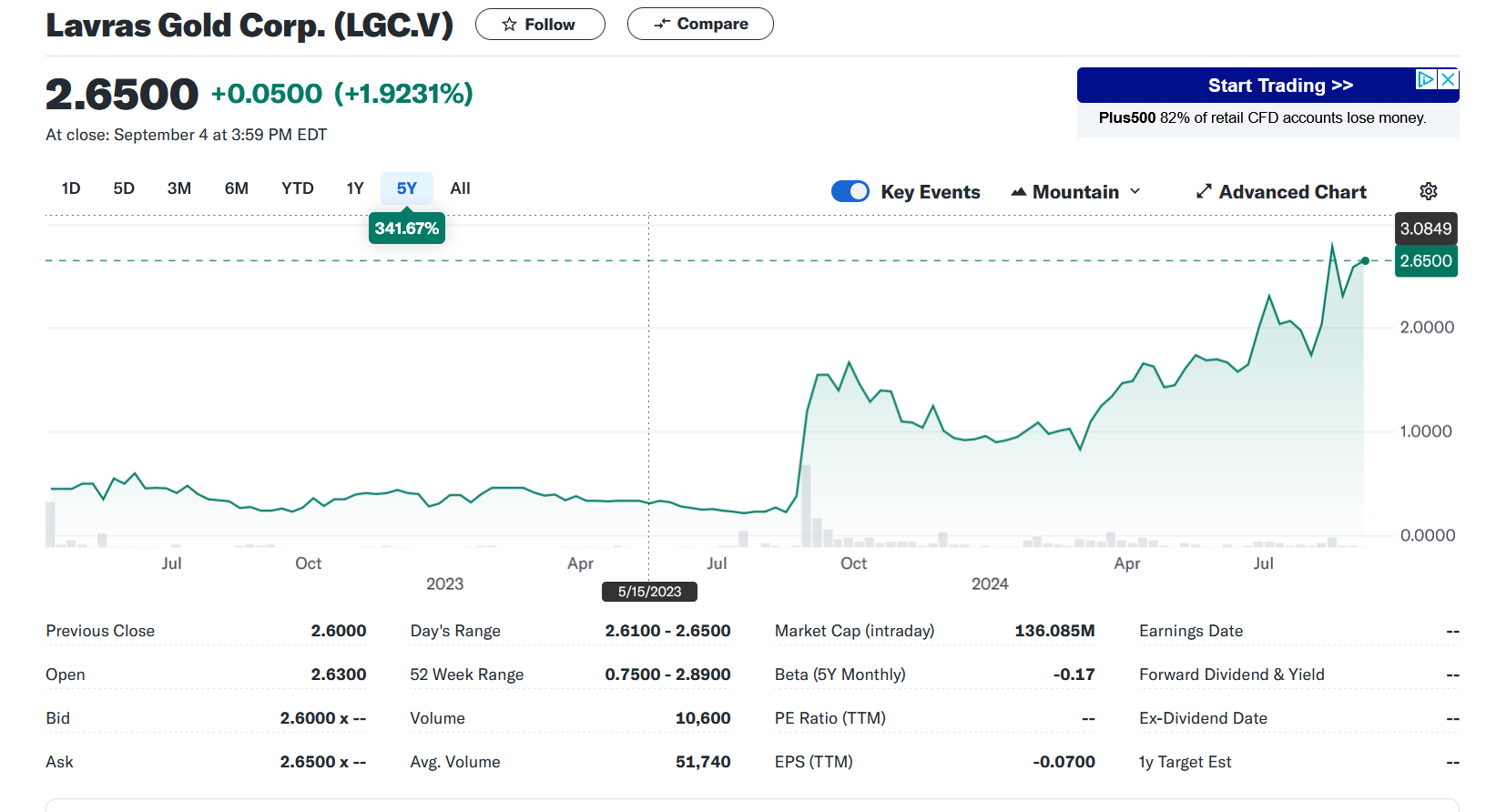Click the Ask value 2.6500 x --

tap(323, 762)
